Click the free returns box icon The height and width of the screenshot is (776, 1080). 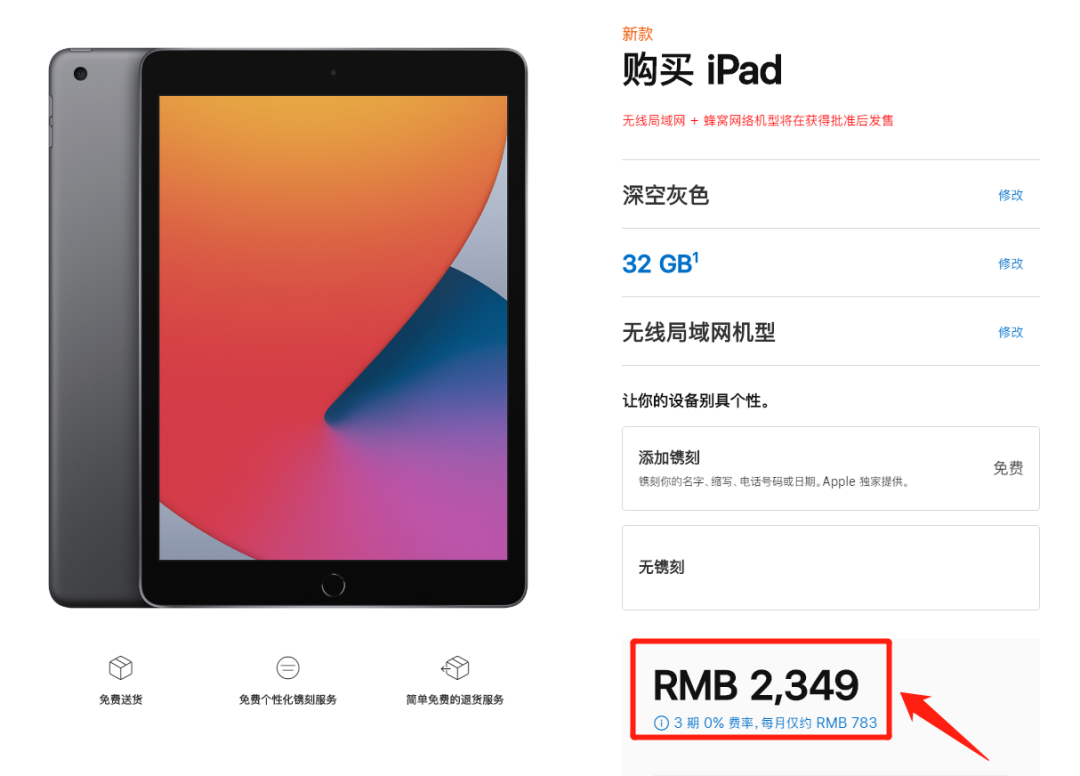coord(455,667)
